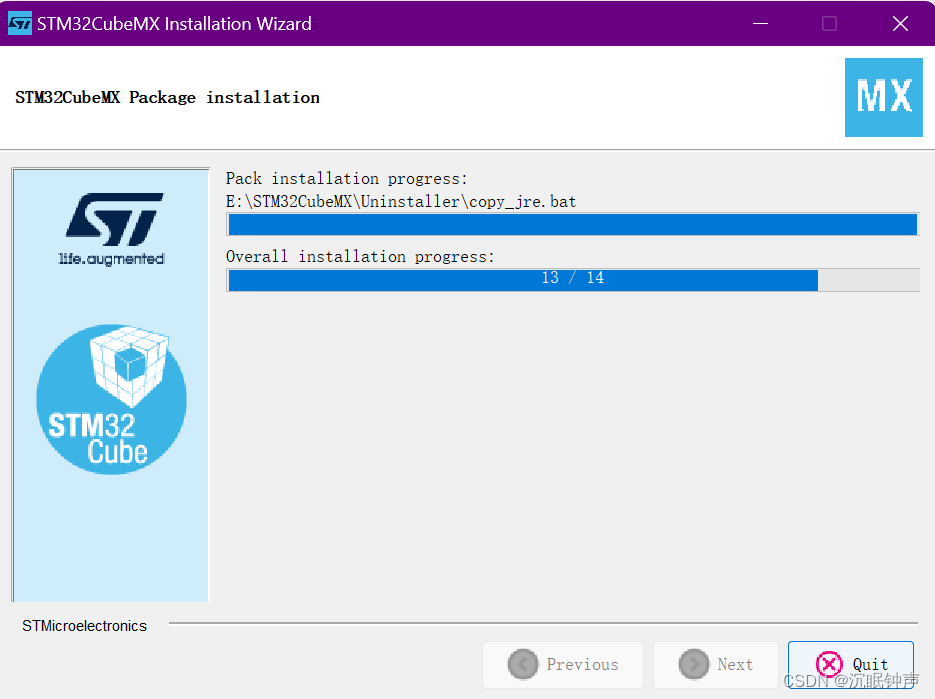This screenshot has width=935, height=699.
Task: Minimize the Installation Wizard window
Action: point(760,23)
